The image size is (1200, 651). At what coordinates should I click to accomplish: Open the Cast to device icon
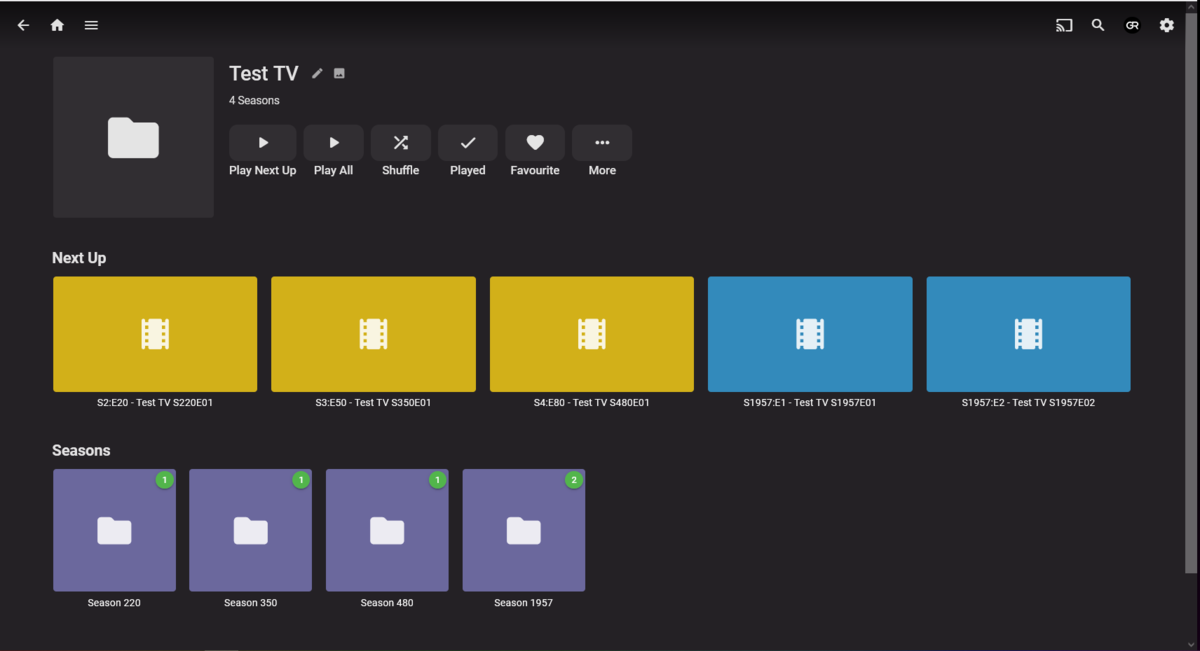(x=1063, y=25)
